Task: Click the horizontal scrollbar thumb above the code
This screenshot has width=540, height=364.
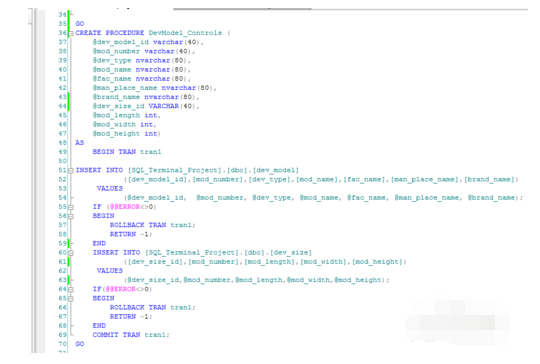Action: [242, 9]
